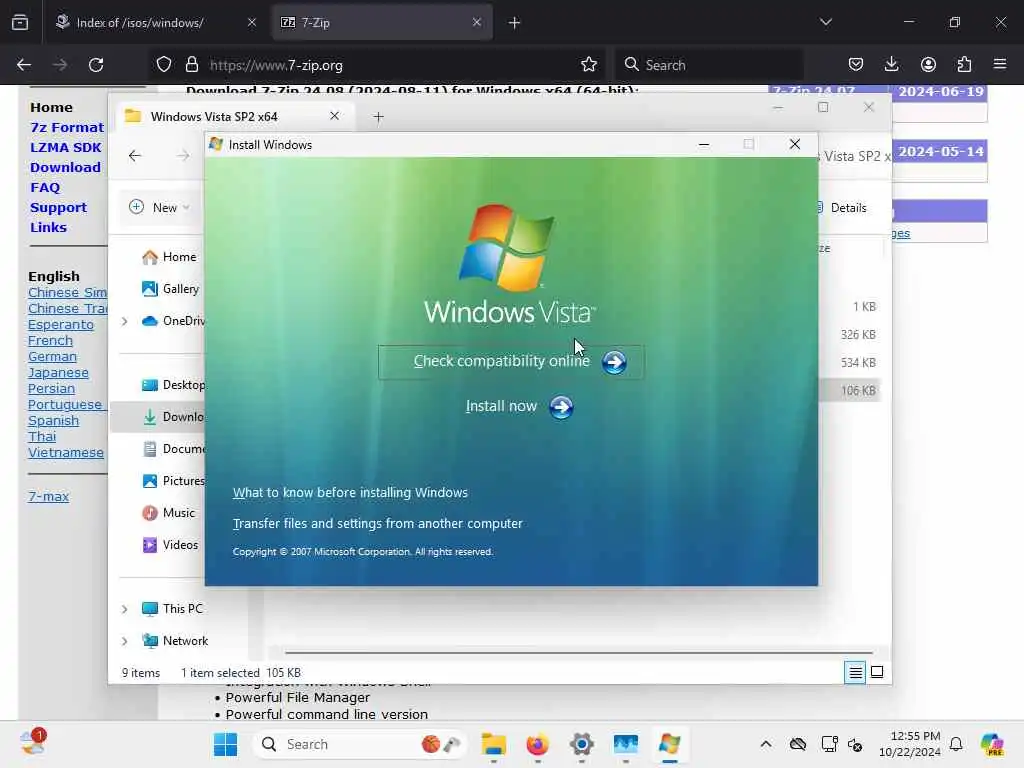Screen dimensions: 1024x768
Task: Click the Firefox Search box
Action: coord(709,65)
